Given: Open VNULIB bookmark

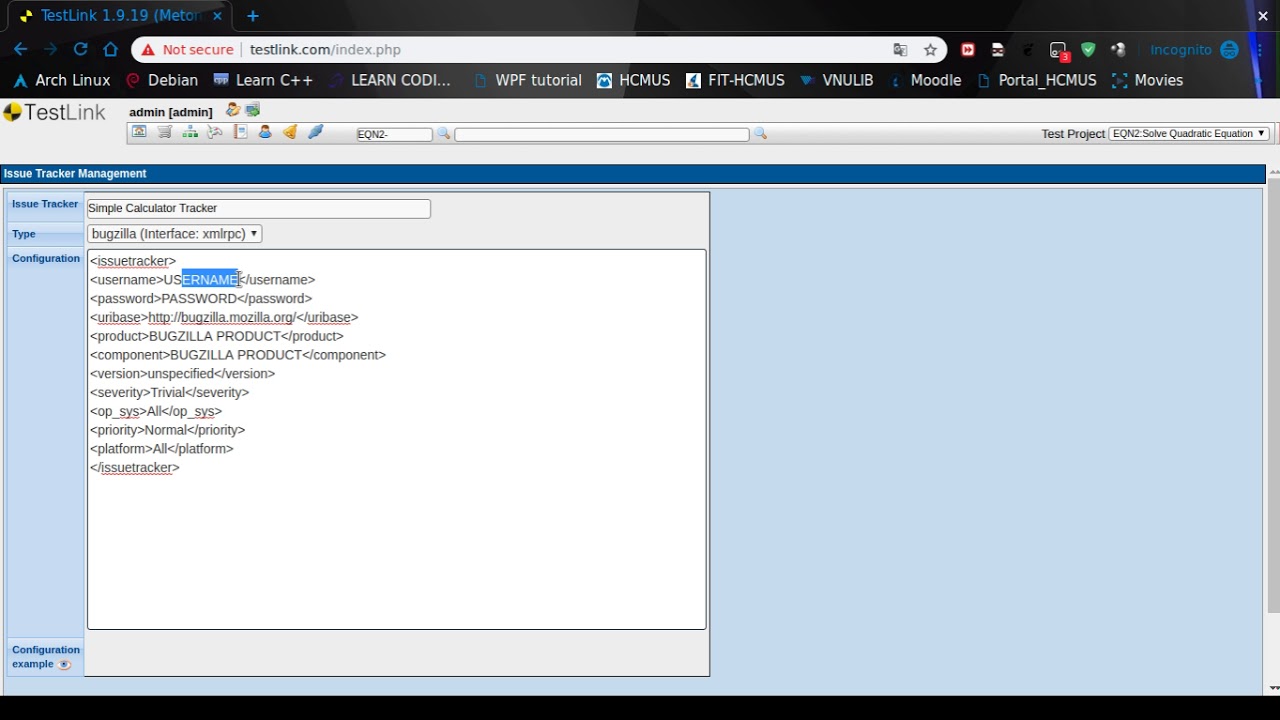Looking at the screenshot, I should click(x=837, y=80).
